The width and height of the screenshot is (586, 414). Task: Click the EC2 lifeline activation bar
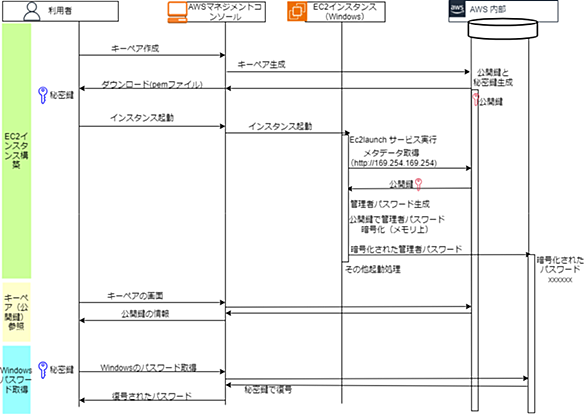click(345, 198)
